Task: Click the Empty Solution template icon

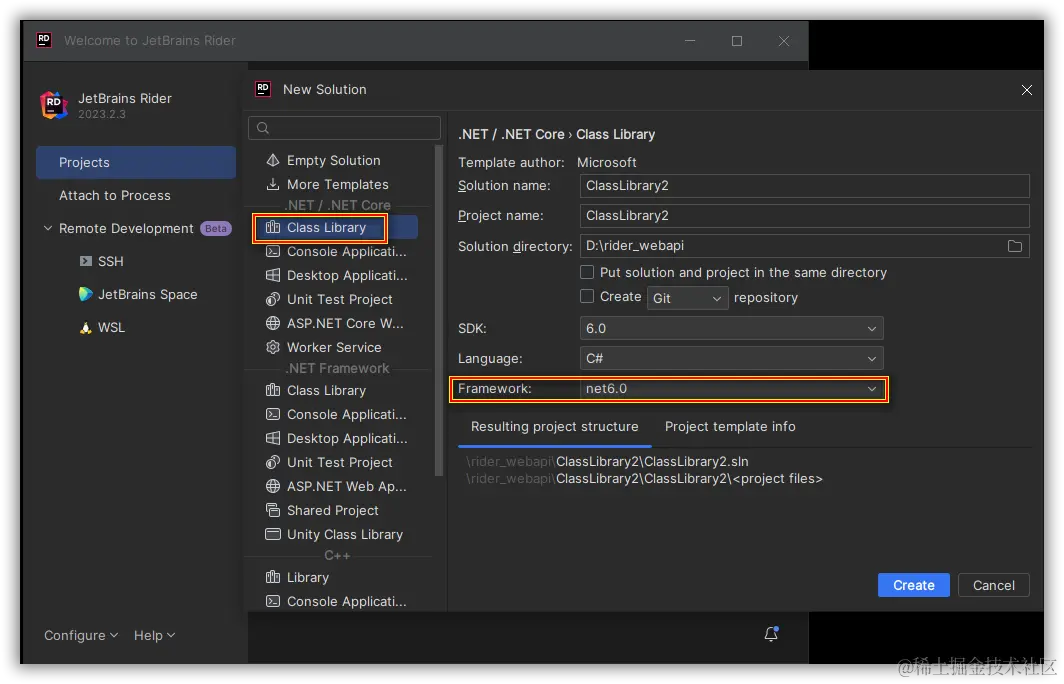Action: (x=273, y=160)
